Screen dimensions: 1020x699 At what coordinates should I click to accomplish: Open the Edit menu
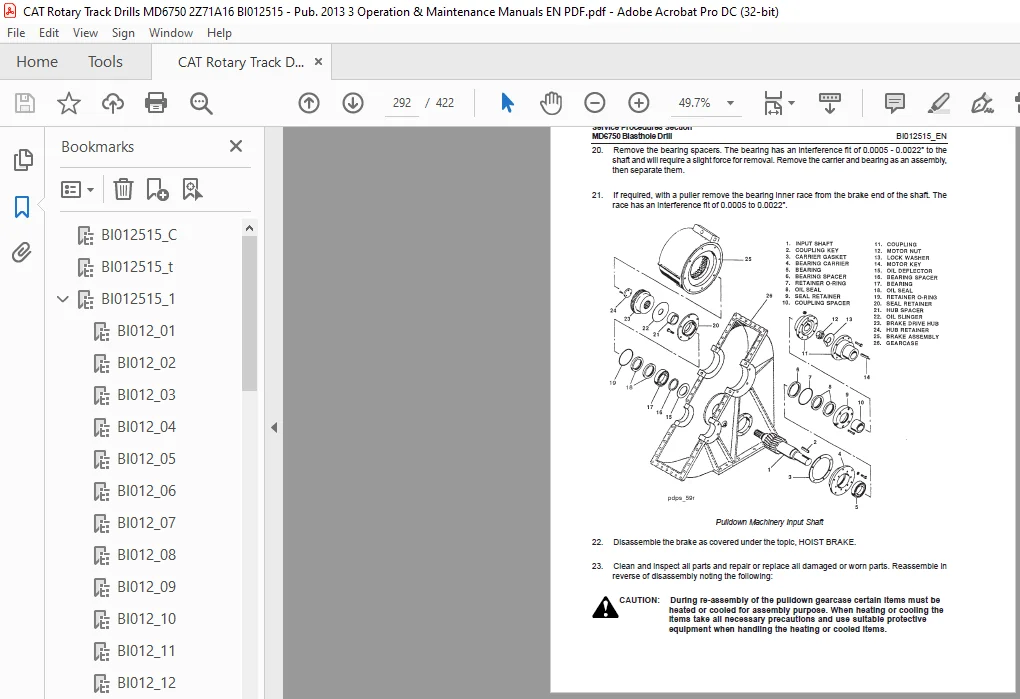pyautogui.click(x=49, y=33)
